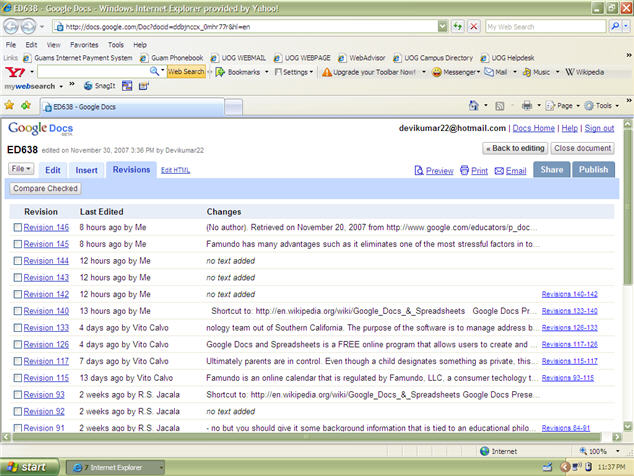
Task: Click the SnagIt toolbar icon
Action: click(x=88, y=86)
